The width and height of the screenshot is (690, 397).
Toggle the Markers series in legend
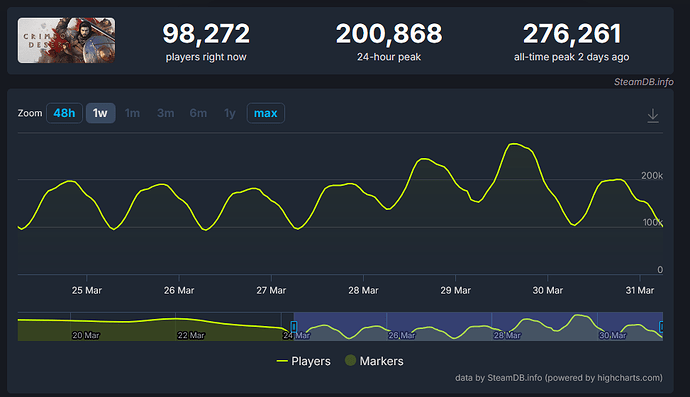[x=374, y=361]
